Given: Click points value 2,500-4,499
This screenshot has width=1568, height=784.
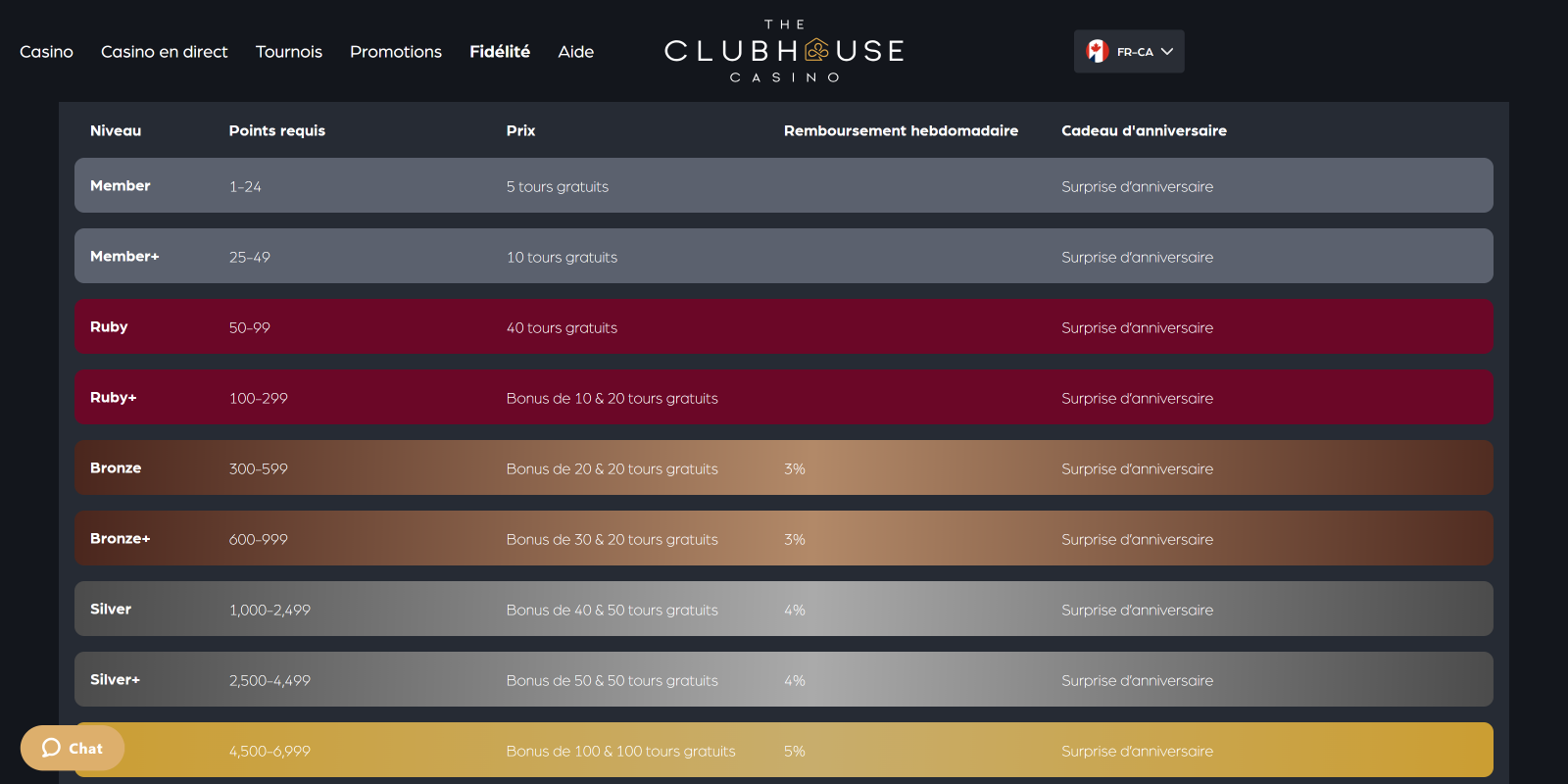Looking at the screenshot, I should coord(269,680).
